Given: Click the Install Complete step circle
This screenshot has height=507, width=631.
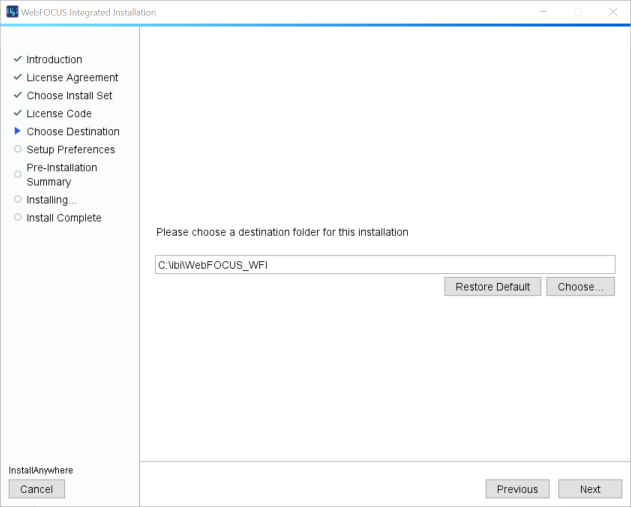Looking at the screenshot, I should point(17,217).
